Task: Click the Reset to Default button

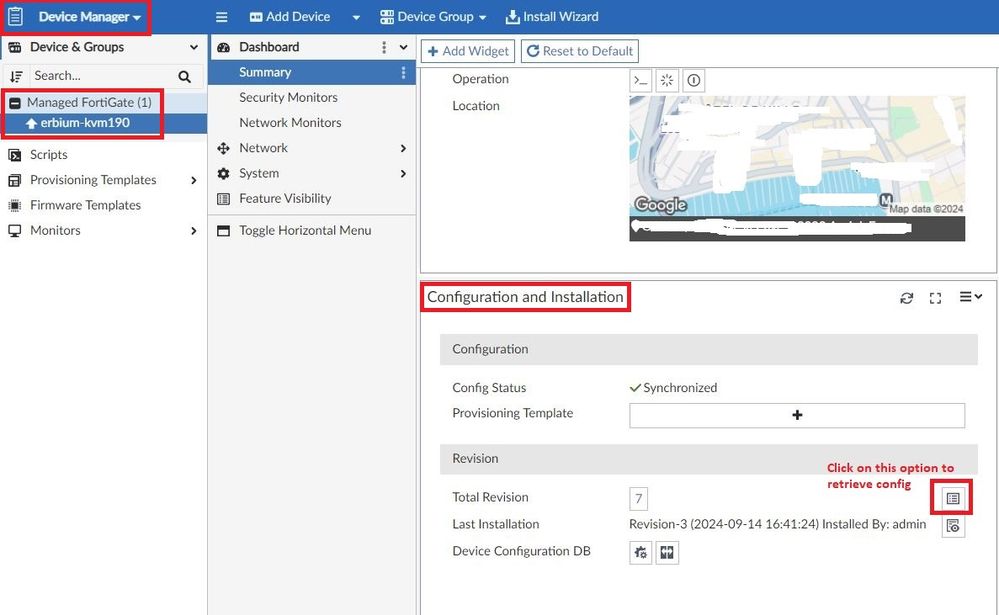Action: click(580, 51)
